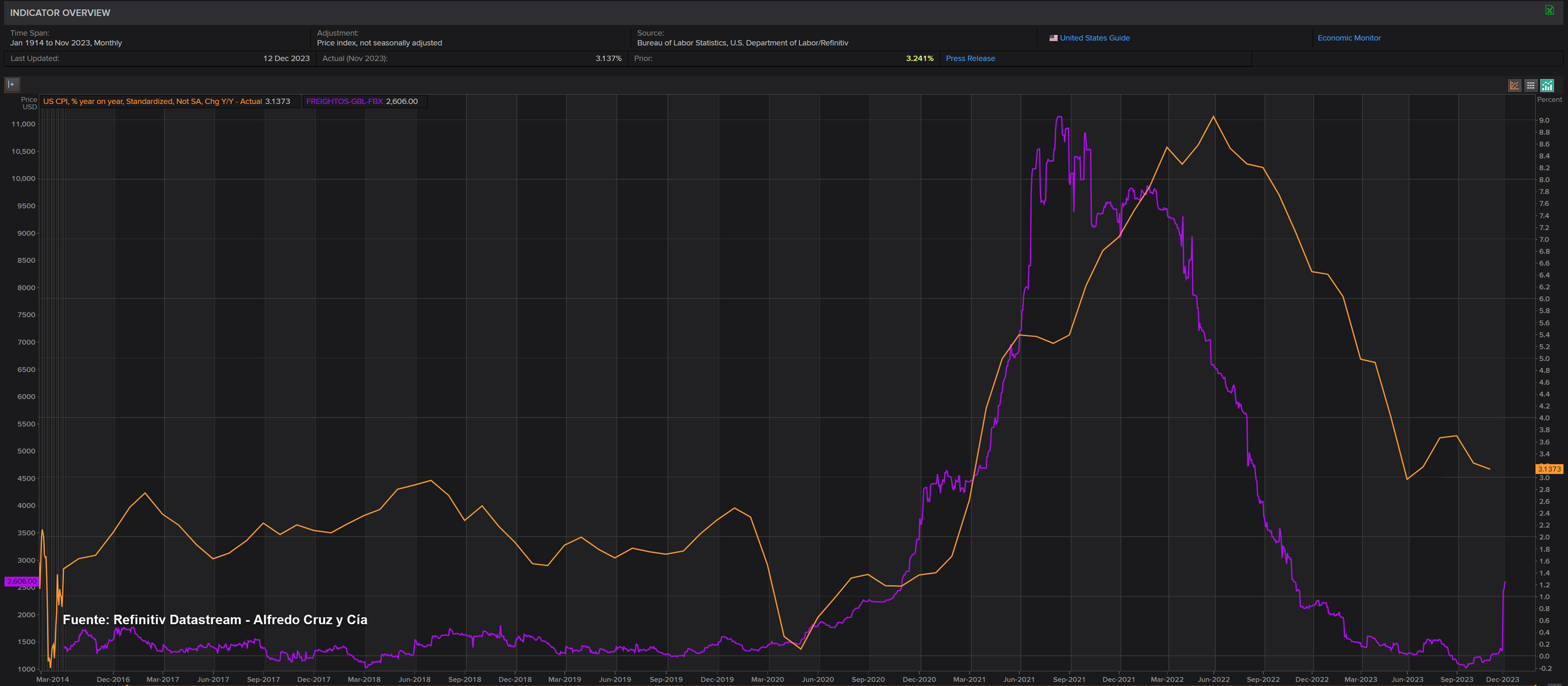Switch to the table grid view icon
The height and width of the screenshot is (686, 1568).
pos(1530,85)
